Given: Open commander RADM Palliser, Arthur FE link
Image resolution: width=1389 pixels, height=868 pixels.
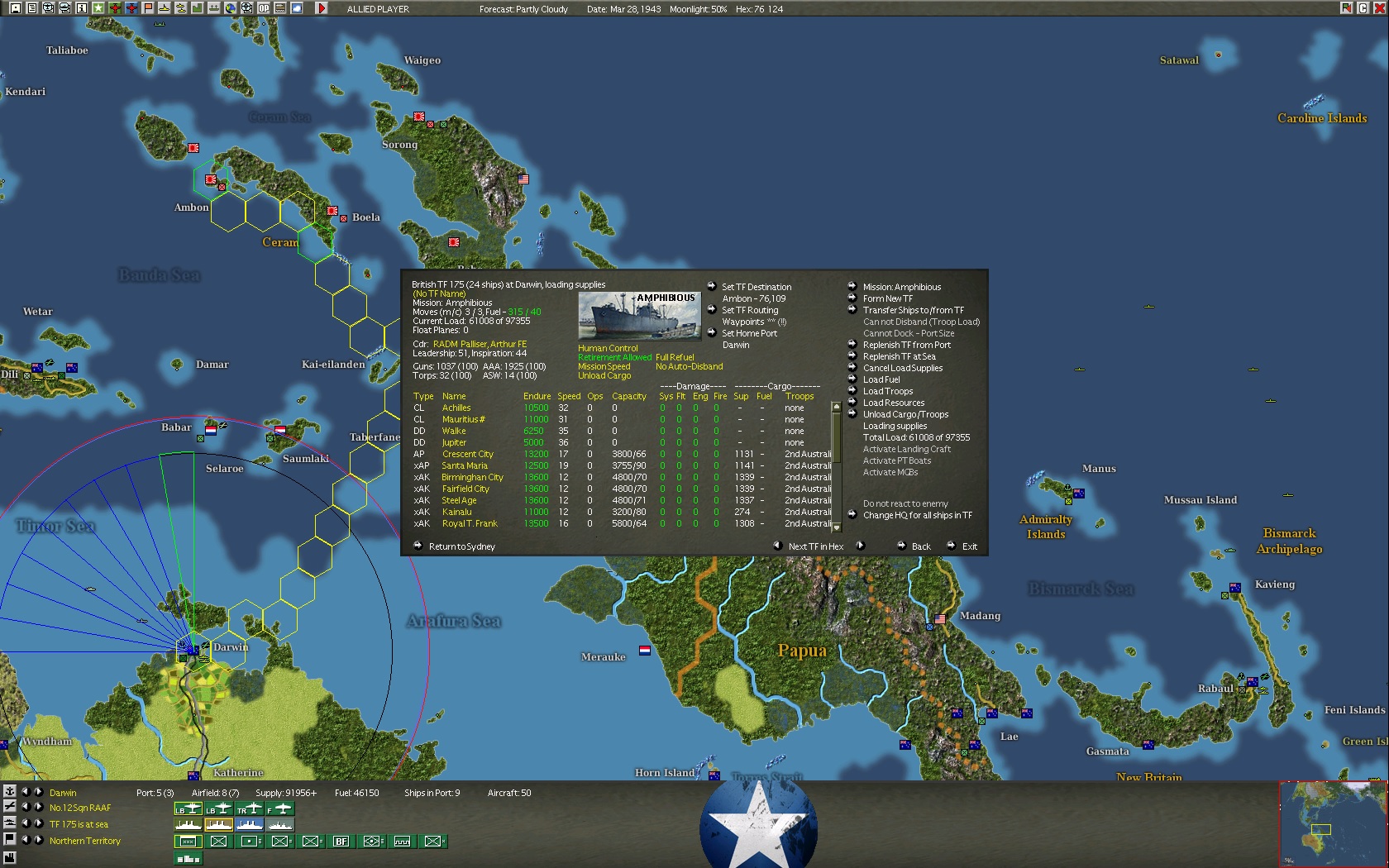Looking at the screenshot, I should pos(480,344).
